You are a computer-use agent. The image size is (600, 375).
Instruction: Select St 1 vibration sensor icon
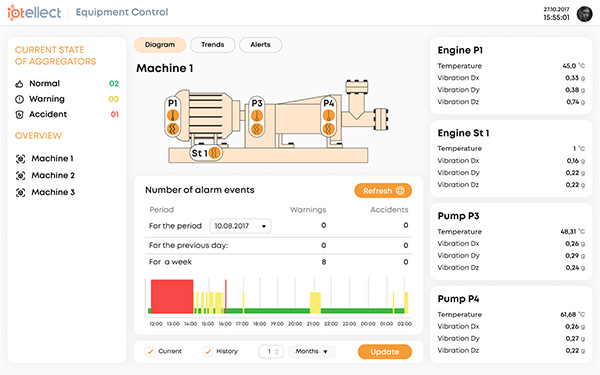215,153
